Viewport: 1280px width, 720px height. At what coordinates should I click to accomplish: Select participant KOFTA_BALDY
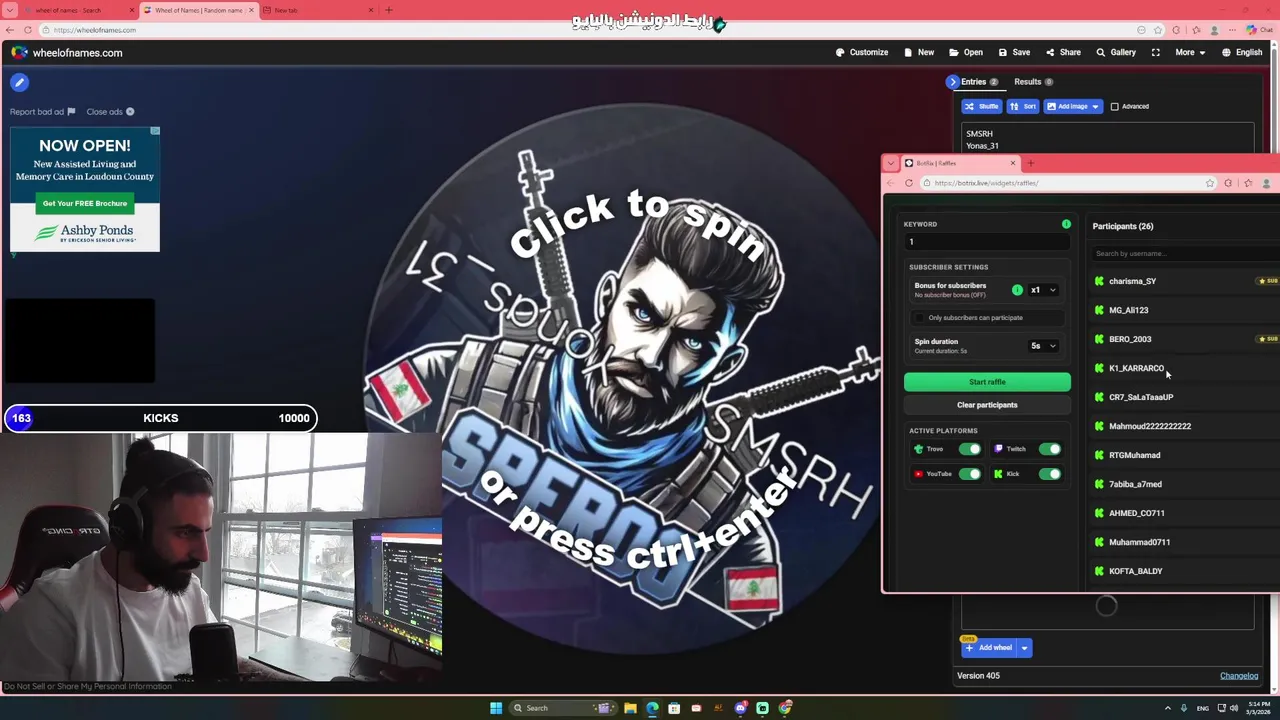(1135, 571)
